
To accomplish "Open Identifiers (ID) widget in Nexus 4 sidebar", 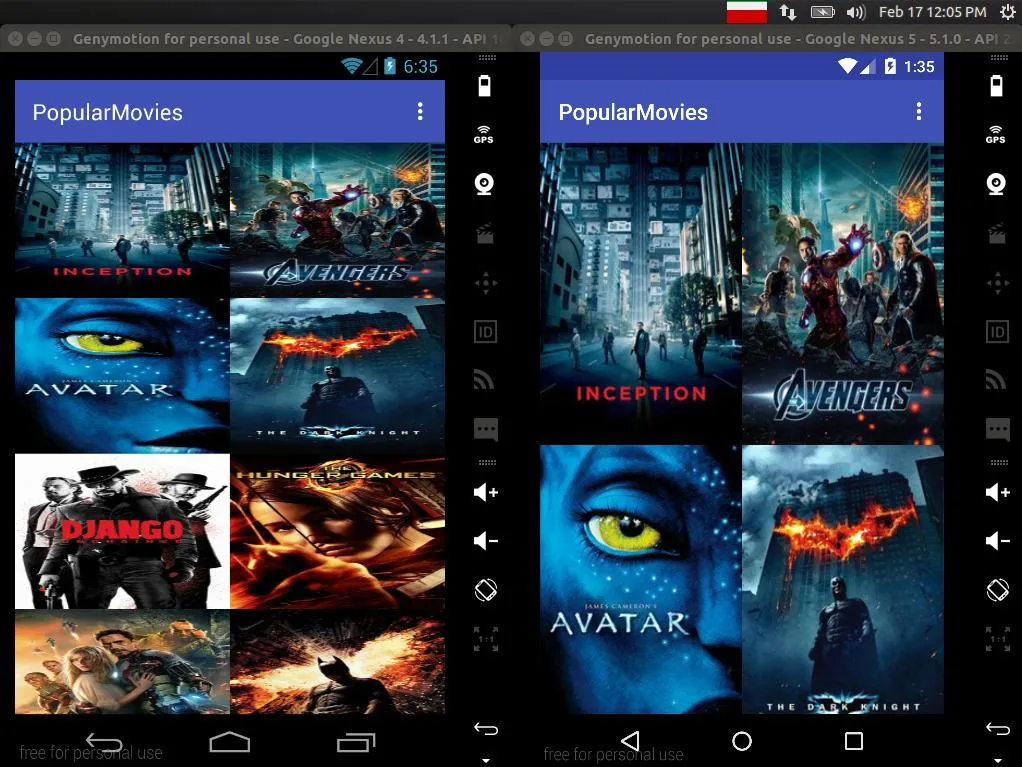I will 485,332.
